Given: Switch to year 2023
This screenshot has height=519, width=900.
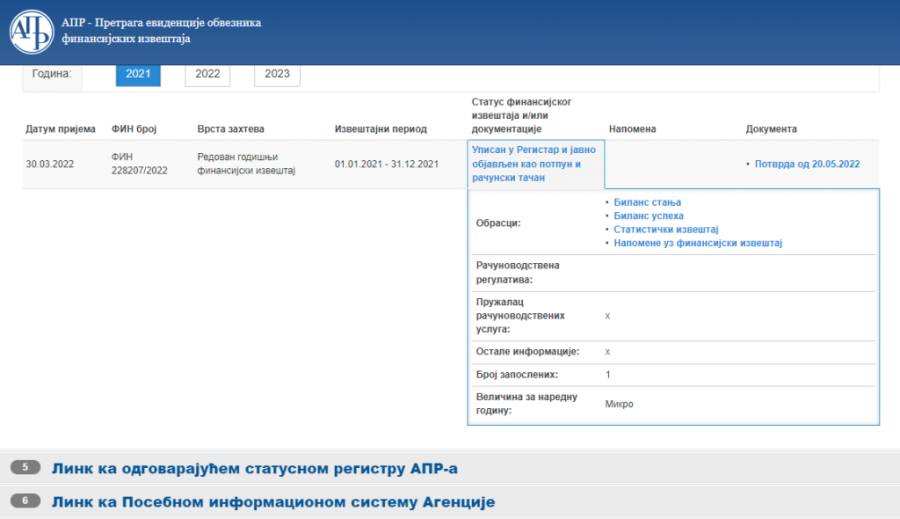Looking at the screenshot, I should [277, 74].
